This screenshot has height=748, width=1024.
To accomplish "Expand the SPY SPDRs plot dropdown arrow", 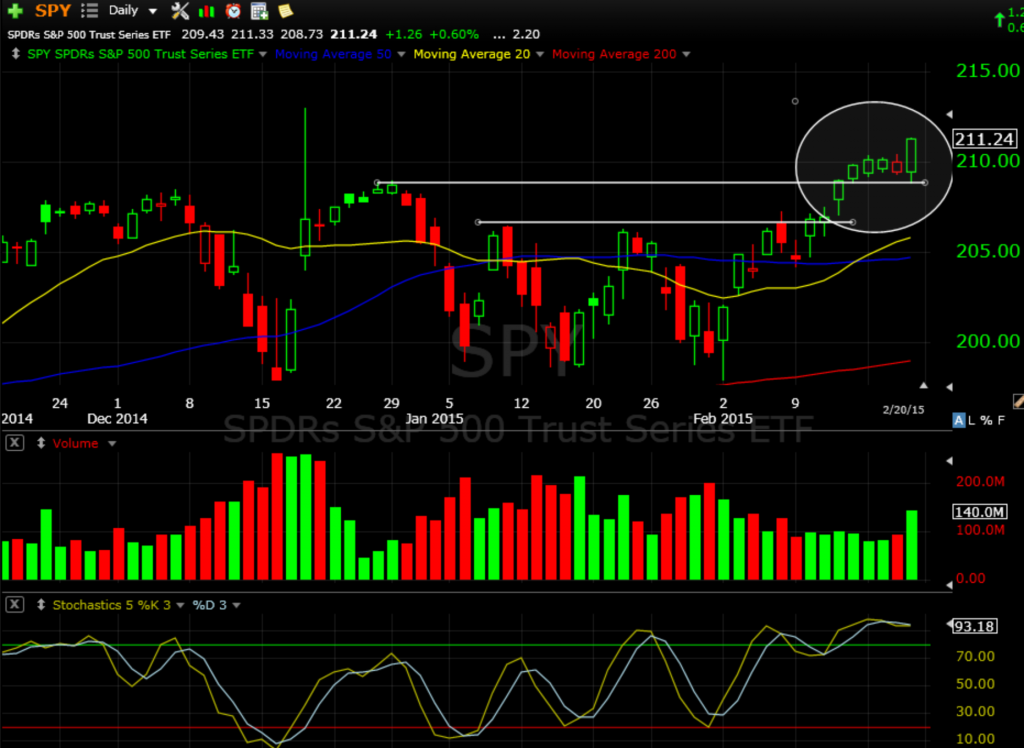I will point(263,54).
